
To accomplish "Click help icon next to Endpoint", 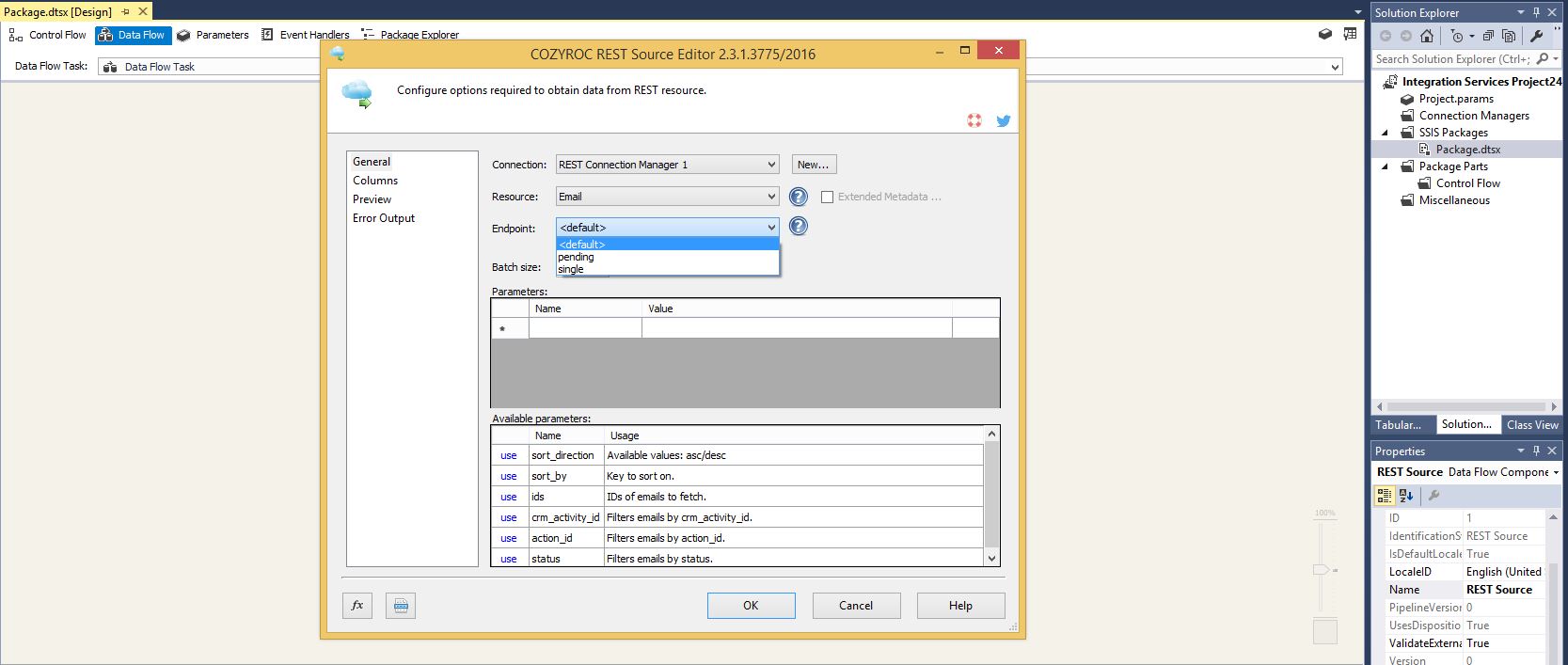I will click(x=799, y=227).
